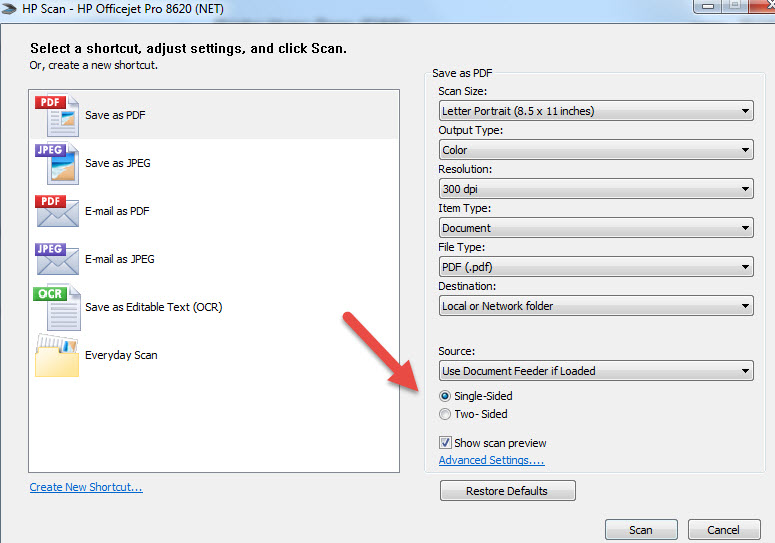Click the Restore Defaults button
775x543 pixels.
pyautogui.click(x=508, y=491)
